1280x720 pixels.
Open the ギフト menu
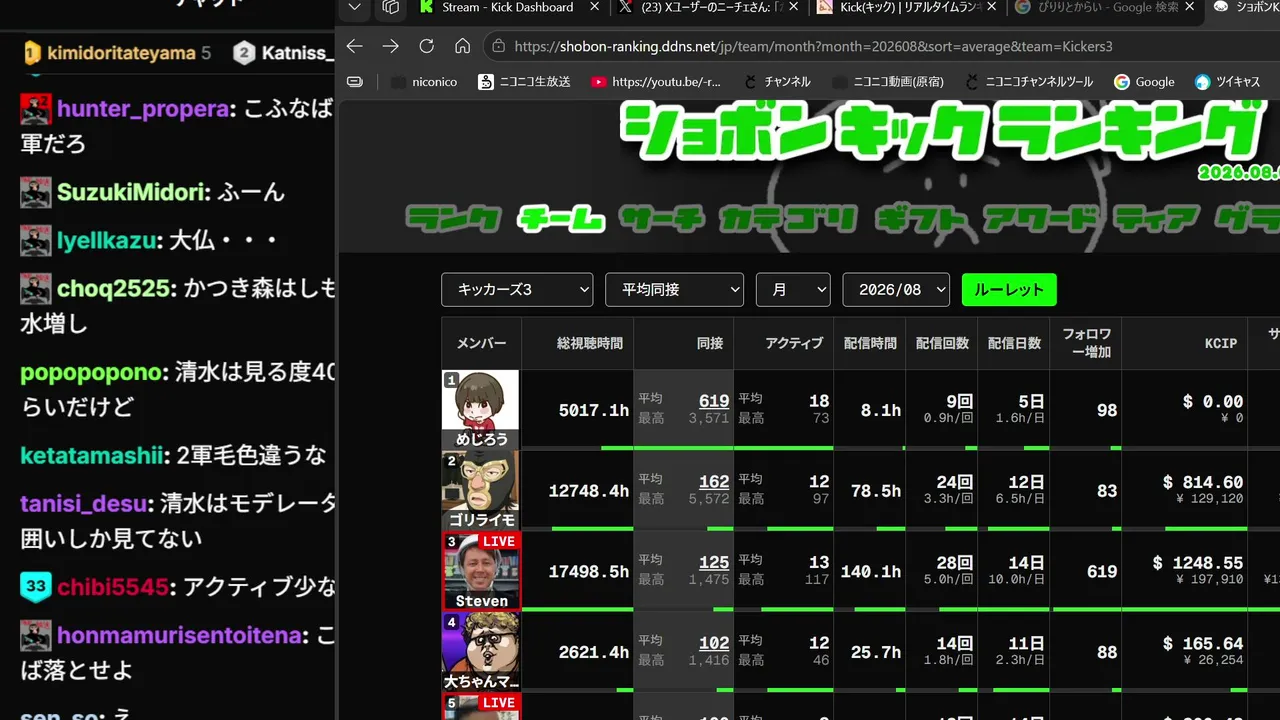click(x=921, y=218)
